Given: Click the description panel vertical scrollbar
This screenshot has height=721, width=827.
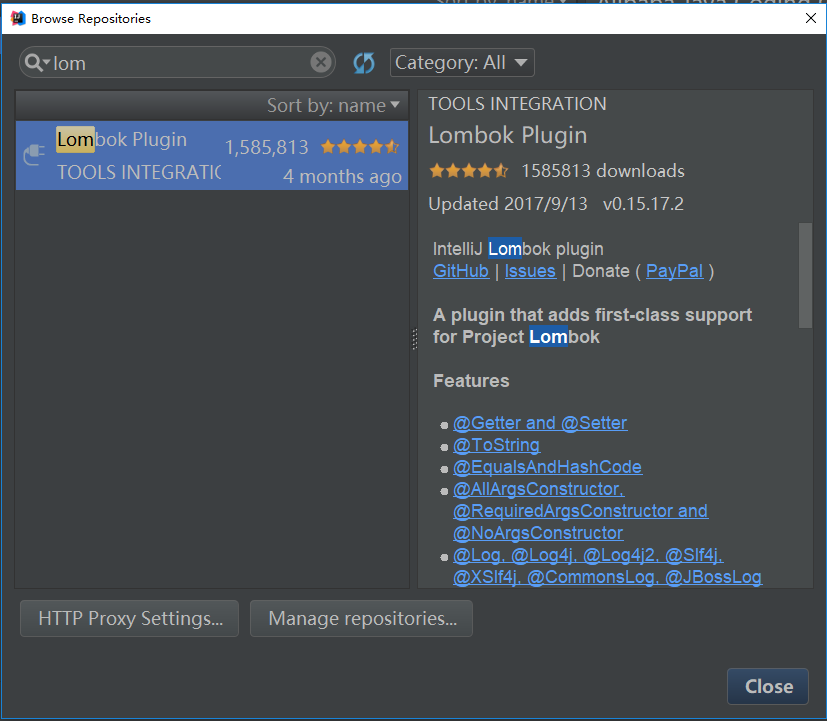Looking at the screenshot, I should 805,275.
